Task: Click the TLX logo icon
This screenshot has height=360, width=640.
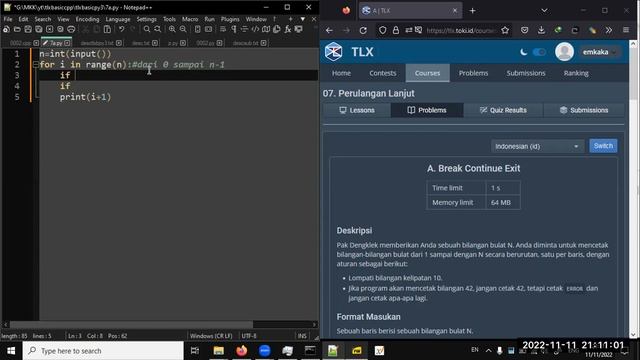Action: click(333, 52)
